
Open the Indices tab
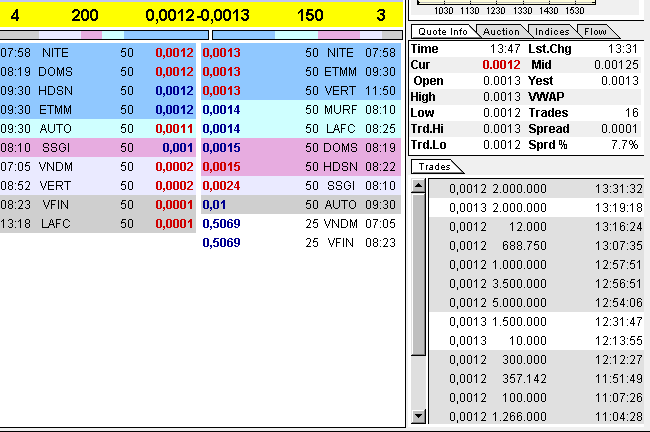pos(553,31)
